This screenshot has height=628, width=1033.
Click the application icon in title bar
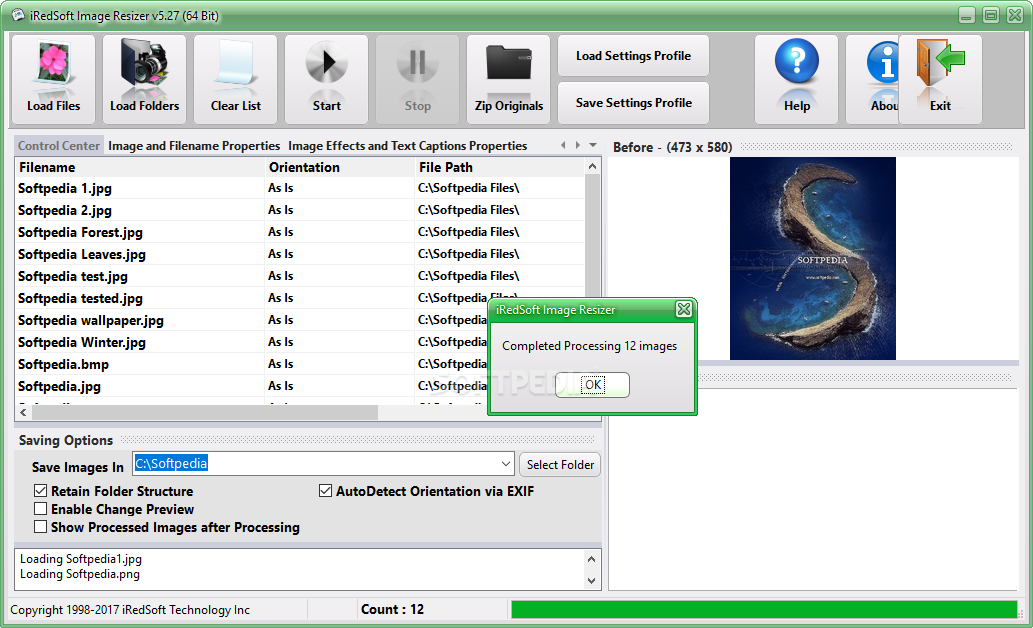tap(18, 15)
